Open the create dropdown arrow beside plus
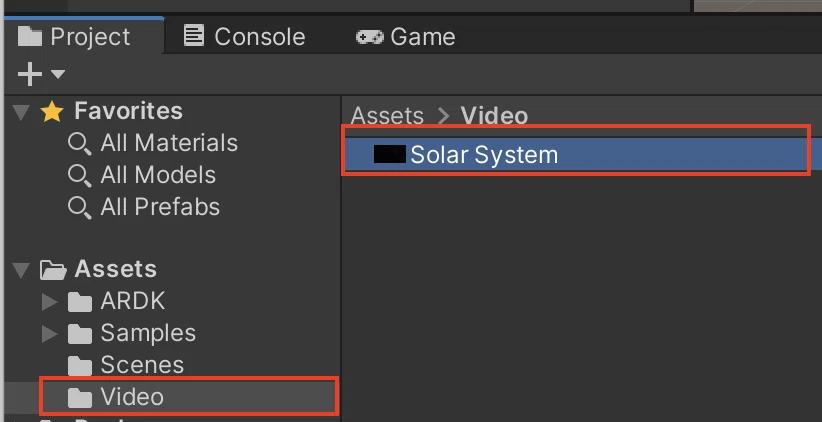The image size is (822, 422). point(58,74)
